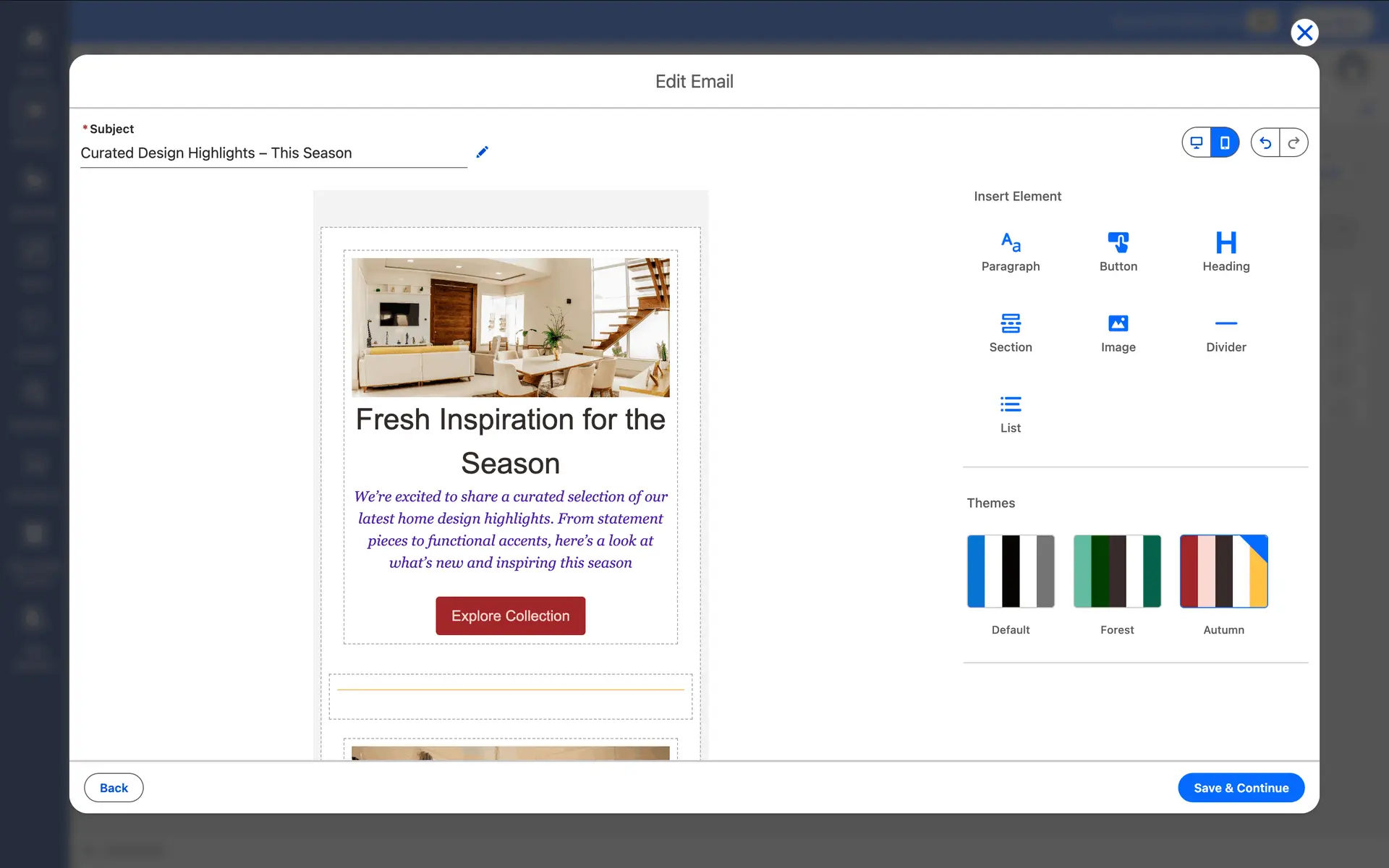1389x868 pixels.
Task: Insert a Divider element
Action: pyautogui.click(x=1226, y=332)
